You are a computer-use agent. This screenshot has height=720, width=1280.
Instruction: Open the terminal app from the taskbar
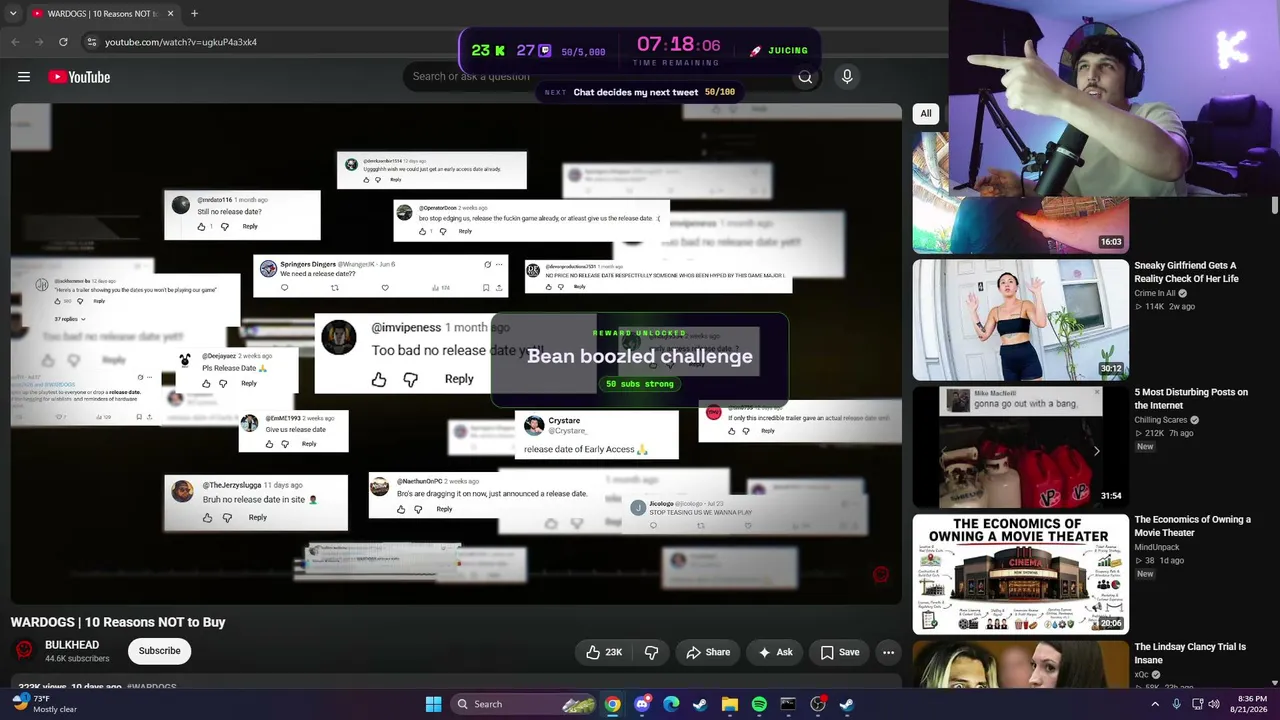pos(788,704)
